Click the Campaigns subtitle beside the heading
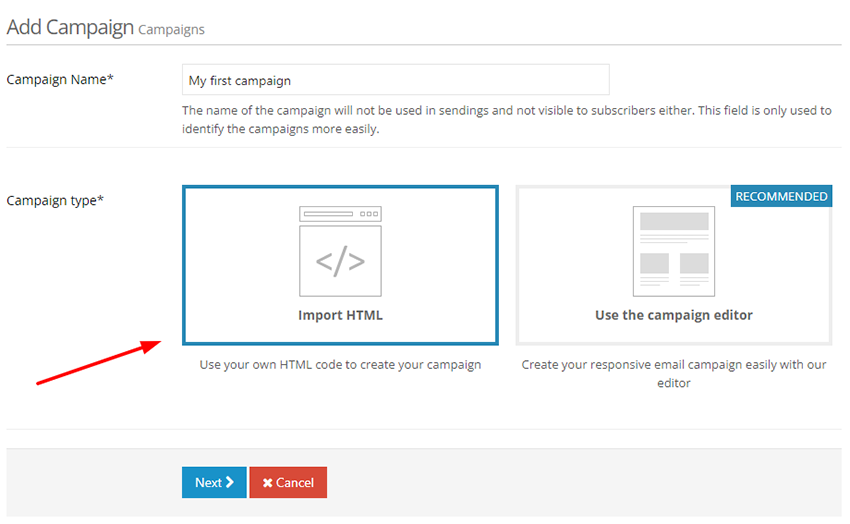Viewport: 850px width, 524px height. [x=171, y=30]
